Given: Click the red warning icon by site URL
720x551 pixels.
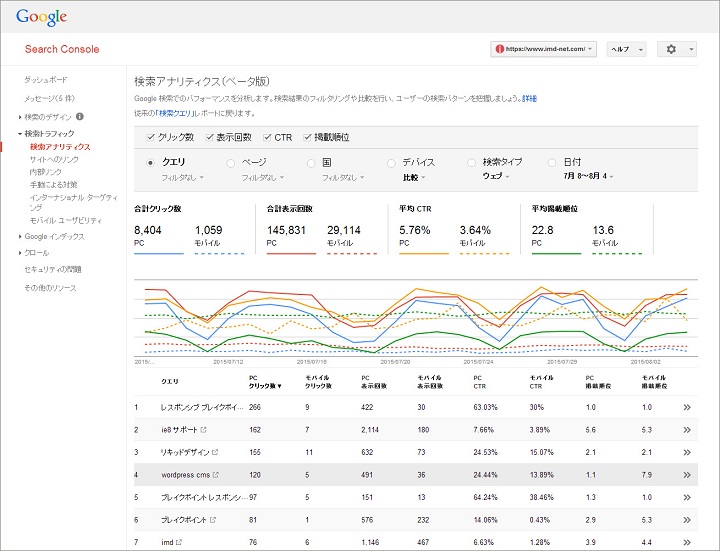Looking at the screenshot, I should coord(500,49).
